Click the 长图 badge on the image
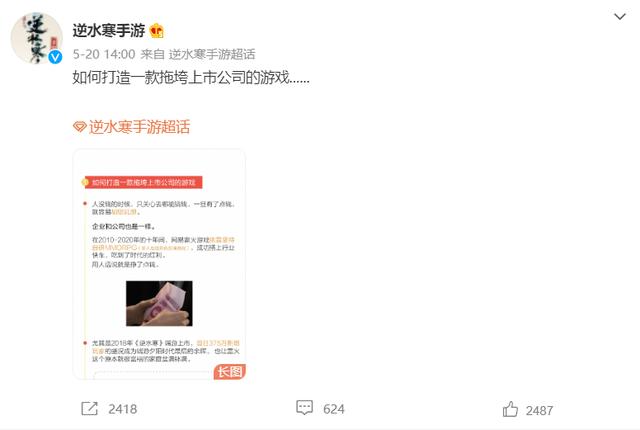The height and width of the screenshot is (430, 640). point(230,372)
